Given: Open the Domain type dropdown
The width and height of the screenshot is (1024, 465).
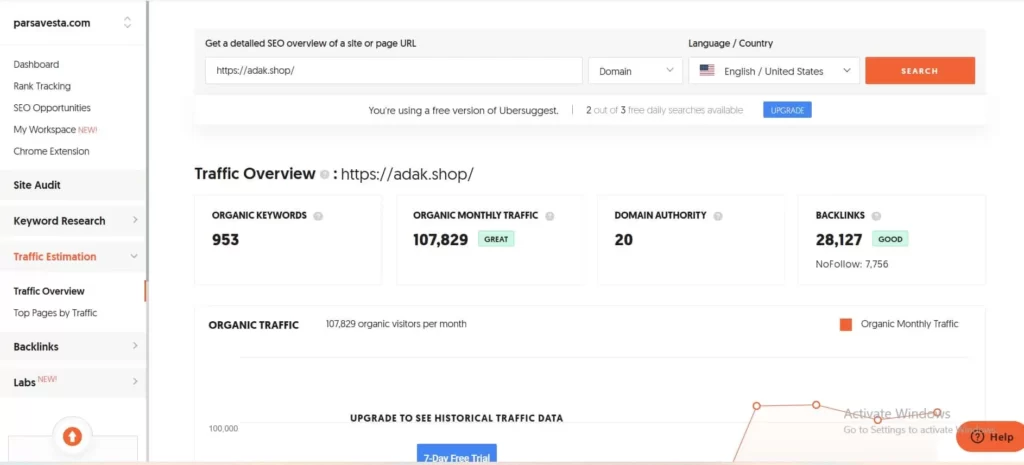Looking at the screenshot, I should (x=635, y=71).
